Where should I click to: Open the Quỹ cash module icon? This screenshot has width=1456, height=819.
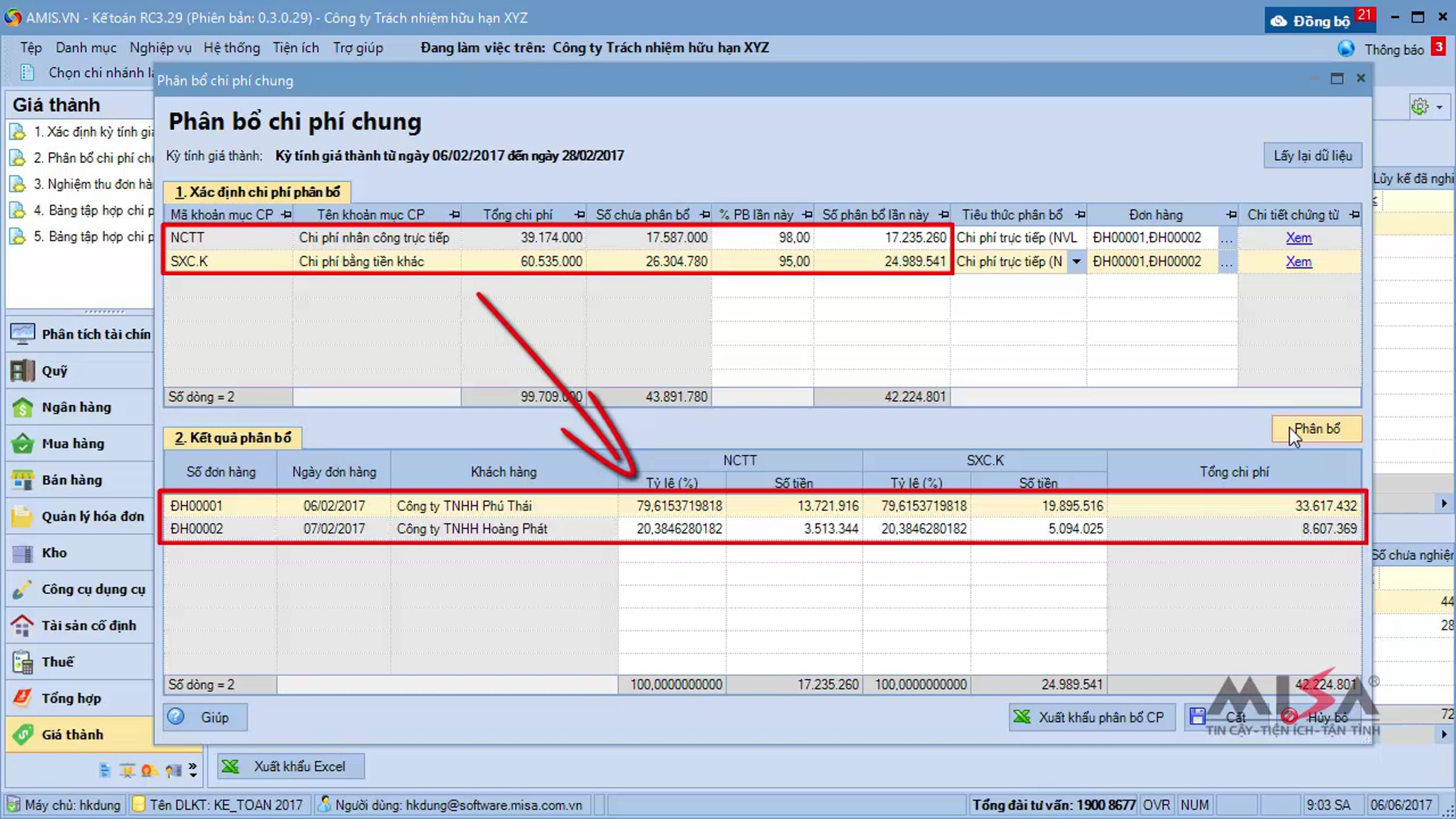(22, 370)
